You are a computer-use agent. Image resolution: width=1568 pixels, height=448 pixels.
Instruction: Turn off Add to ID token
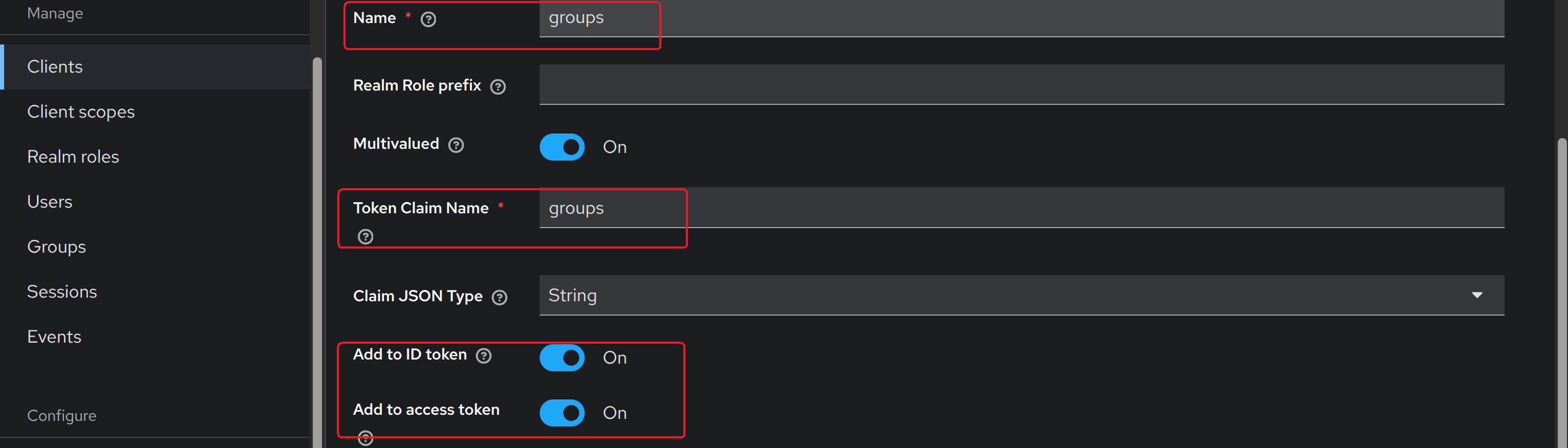(x=561, y=357)
